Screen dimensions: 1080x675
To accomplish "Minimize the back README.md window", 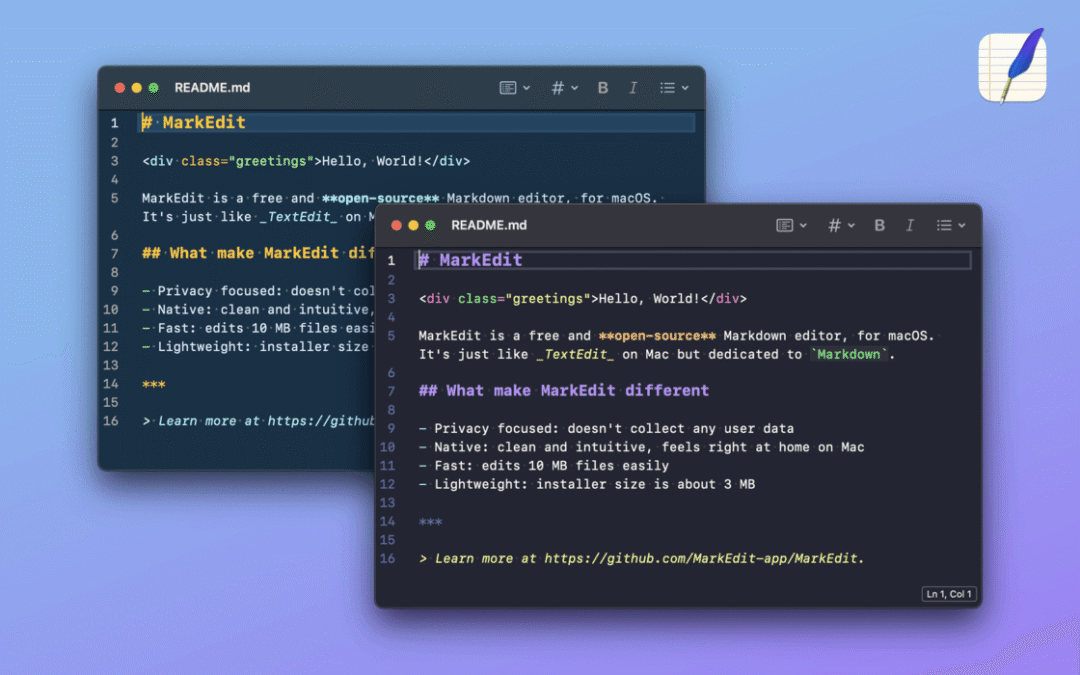I will tap(136, 87).
